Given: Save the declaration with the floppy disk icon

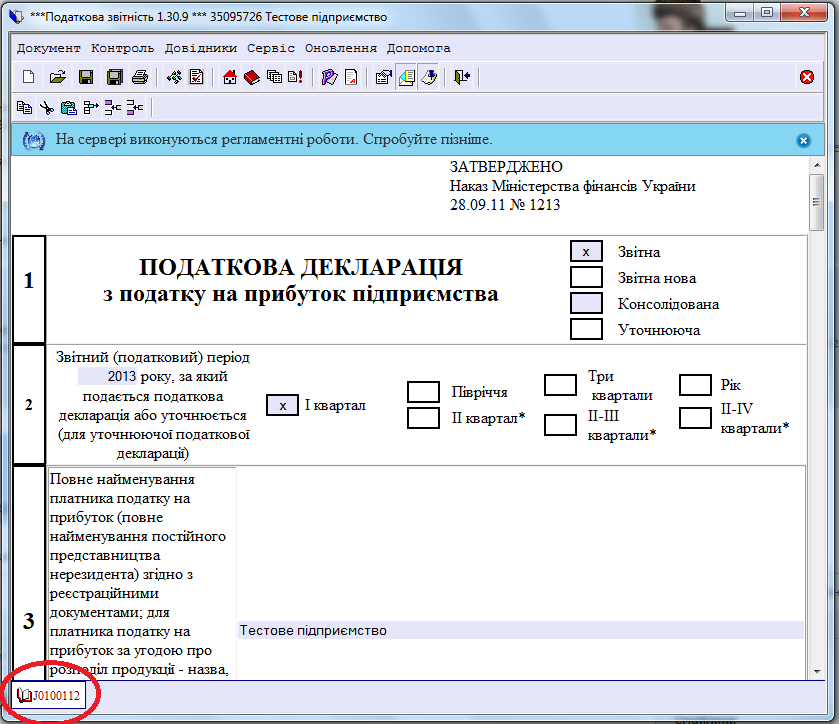Looking at the screenshot, I should click(x=86, y=77).
